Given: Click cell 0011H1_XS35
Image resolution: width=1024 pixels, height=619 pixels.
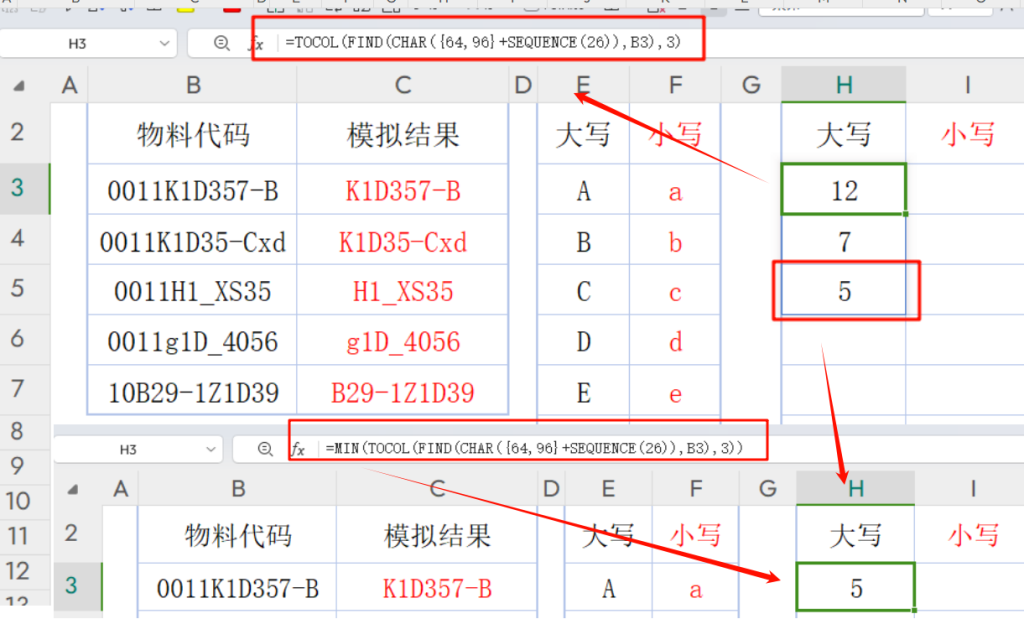Looking at the screenshot, I should [193, 291].
